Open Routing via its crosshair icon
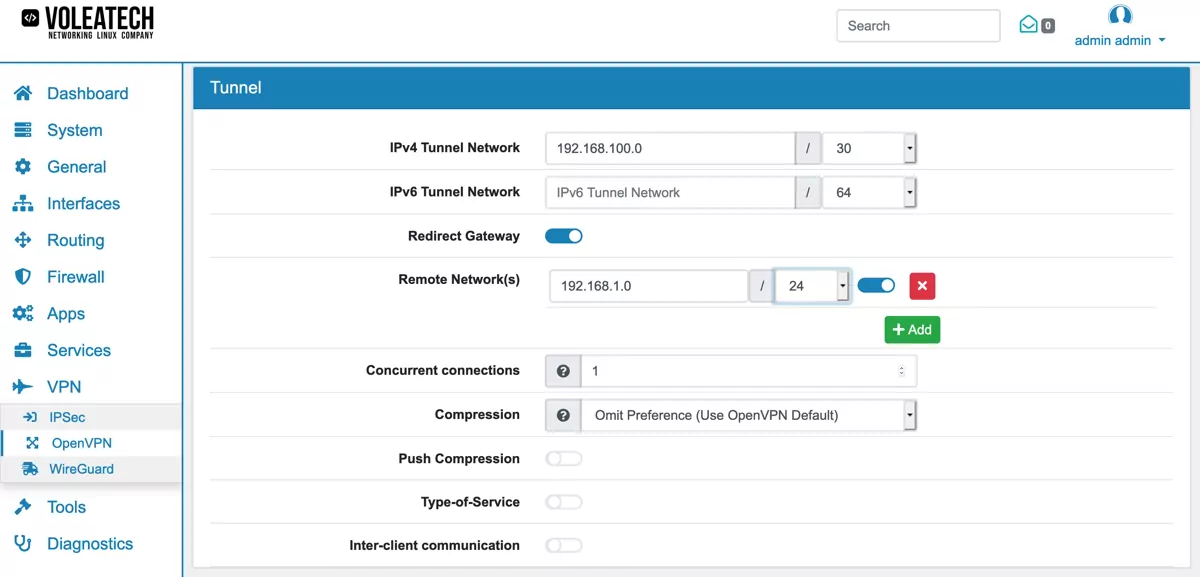This screenshot has height=577, width=1200. [x=22, y=240]
